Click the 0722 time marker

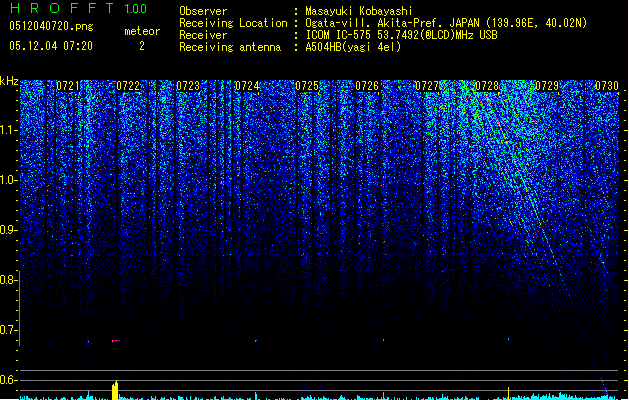(128, 86)
